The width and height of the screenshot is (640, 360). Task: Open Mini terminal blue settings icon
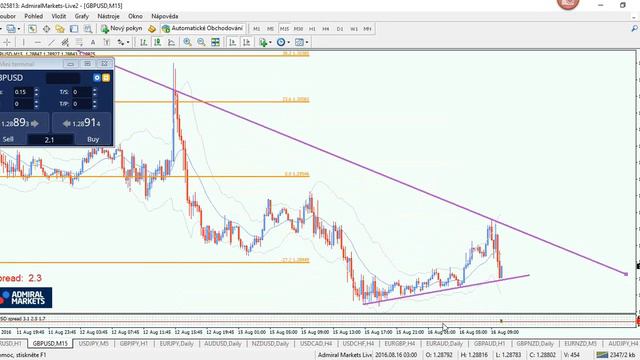coord(97,78)
